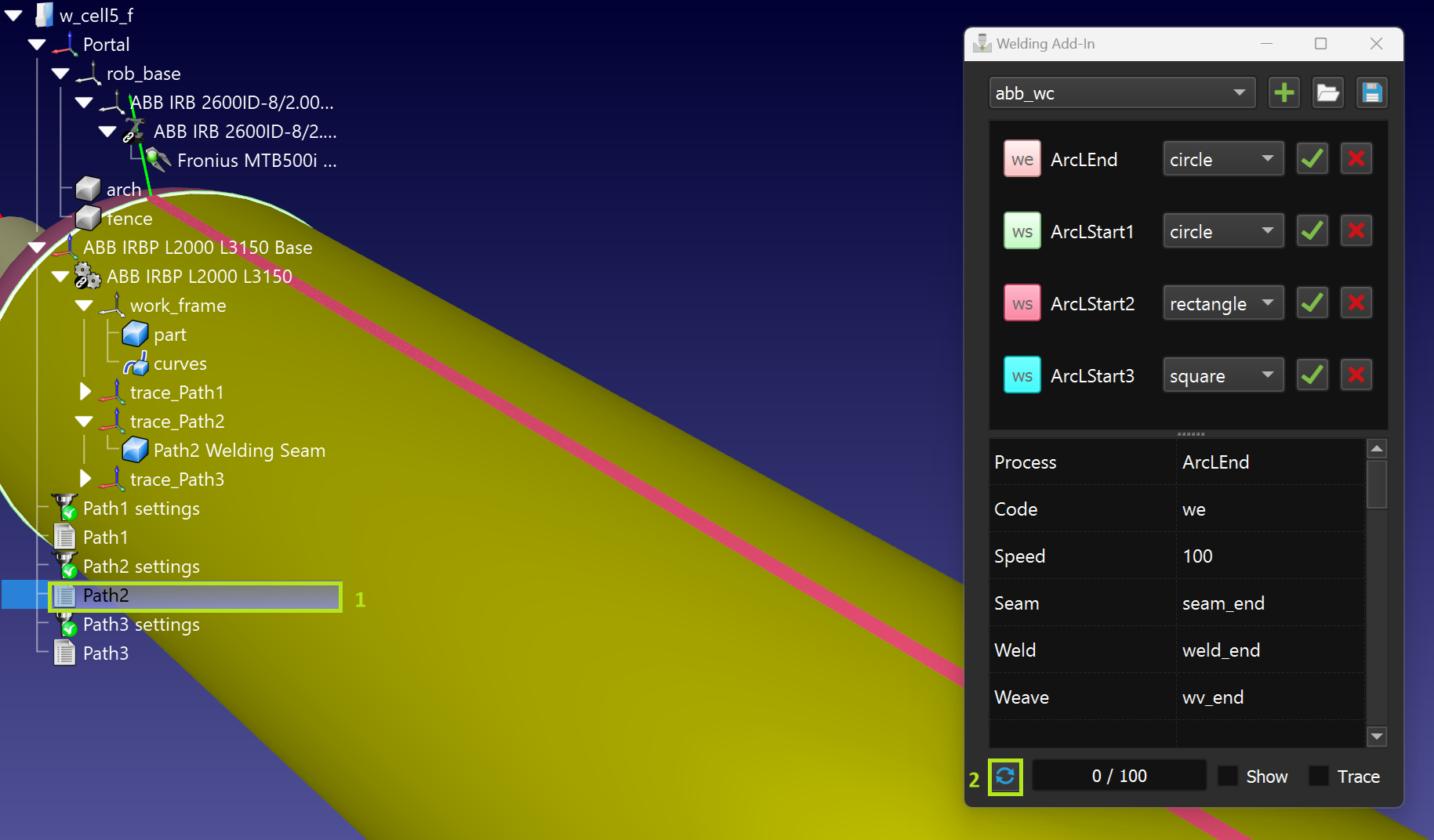This screenshot has height=840, width=1434.
Task: Select the Path3 program item
Action: coord(105,654)
